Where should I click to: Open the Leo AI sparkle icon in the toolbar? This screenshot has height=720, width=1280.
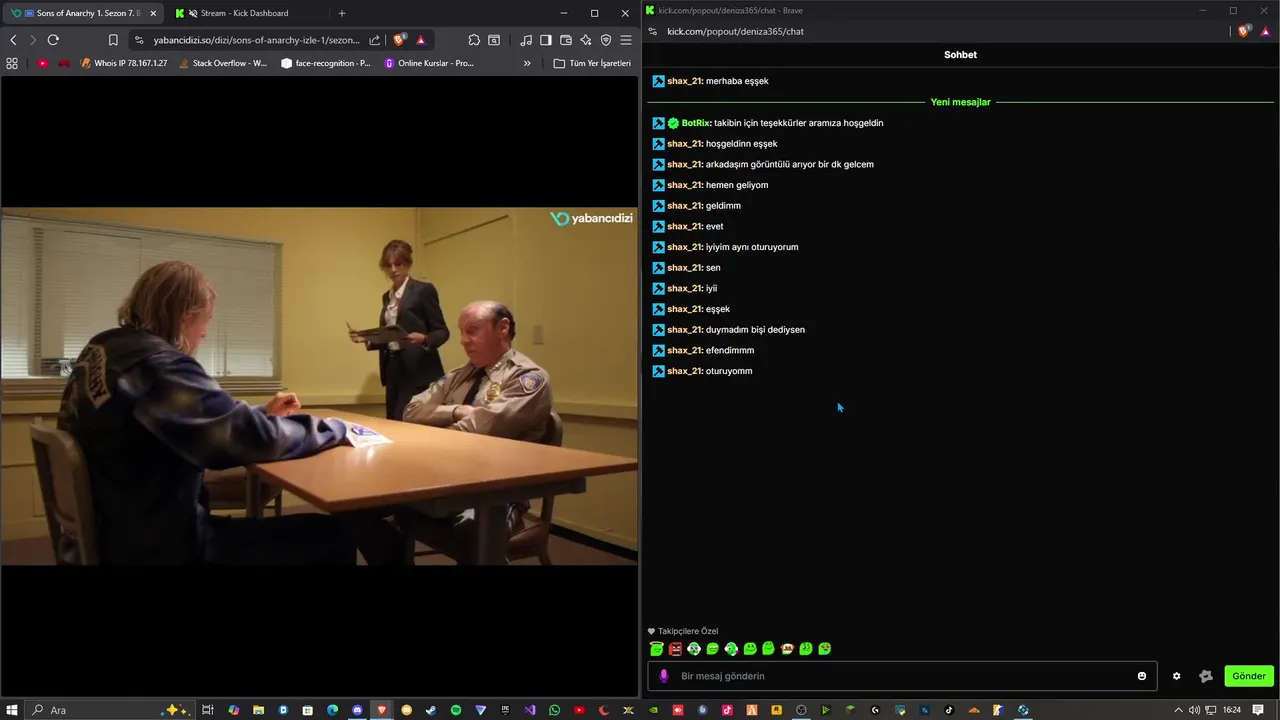coord(586,40)
